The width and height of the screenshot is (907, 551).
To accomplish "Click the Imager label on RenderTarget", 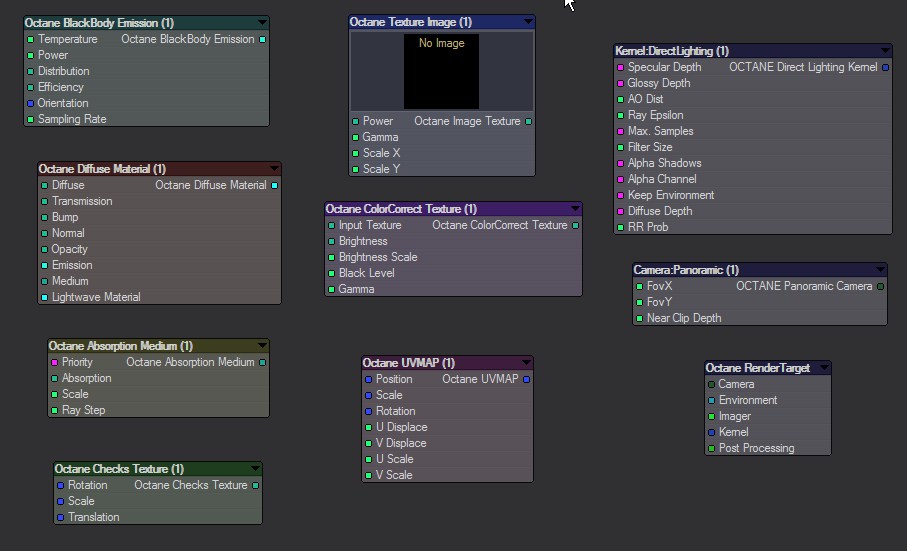I will pos(735,416).
